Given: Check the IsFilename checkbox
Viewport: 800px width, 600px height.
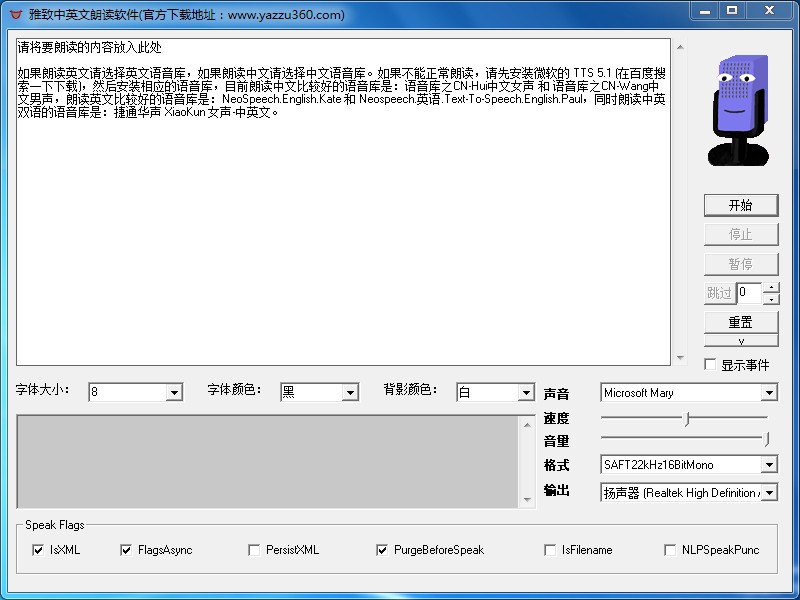Looking at the screenshot, I should (550, 550).
